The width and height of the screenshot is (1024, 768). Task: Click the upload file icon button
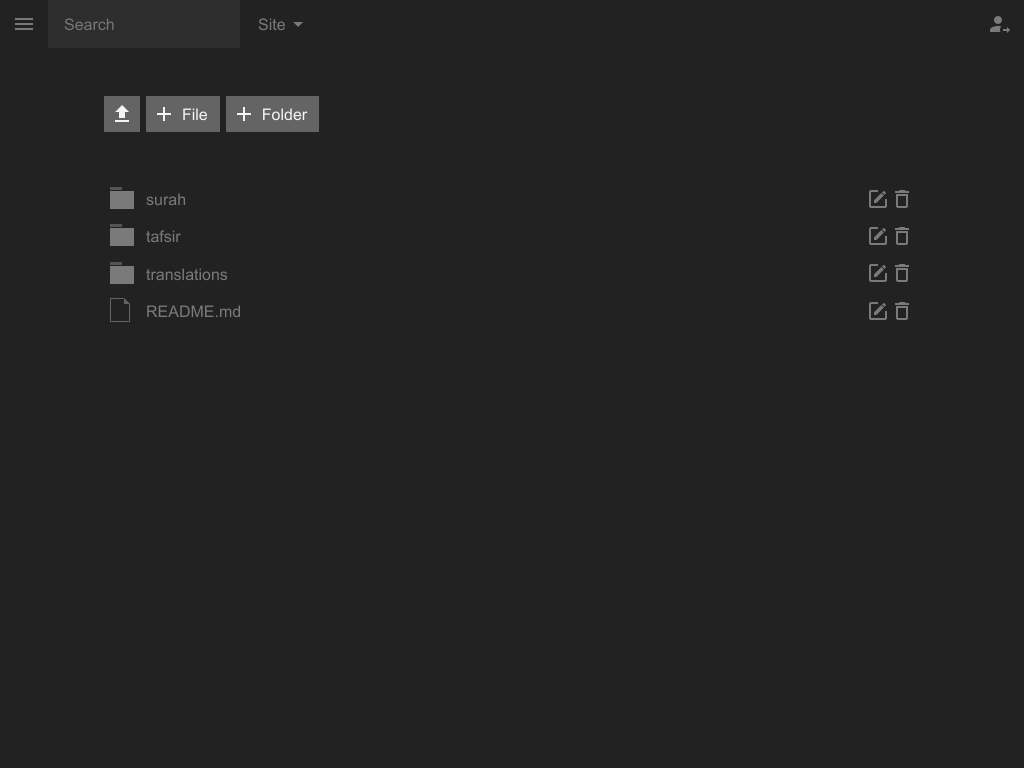pos(122,114)
